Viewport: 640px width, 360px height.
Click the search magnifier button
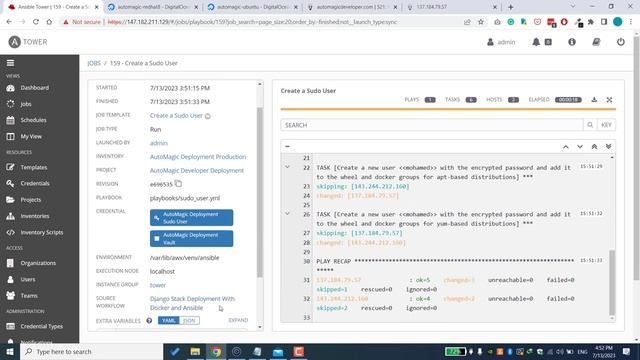[x=590, y=125]
